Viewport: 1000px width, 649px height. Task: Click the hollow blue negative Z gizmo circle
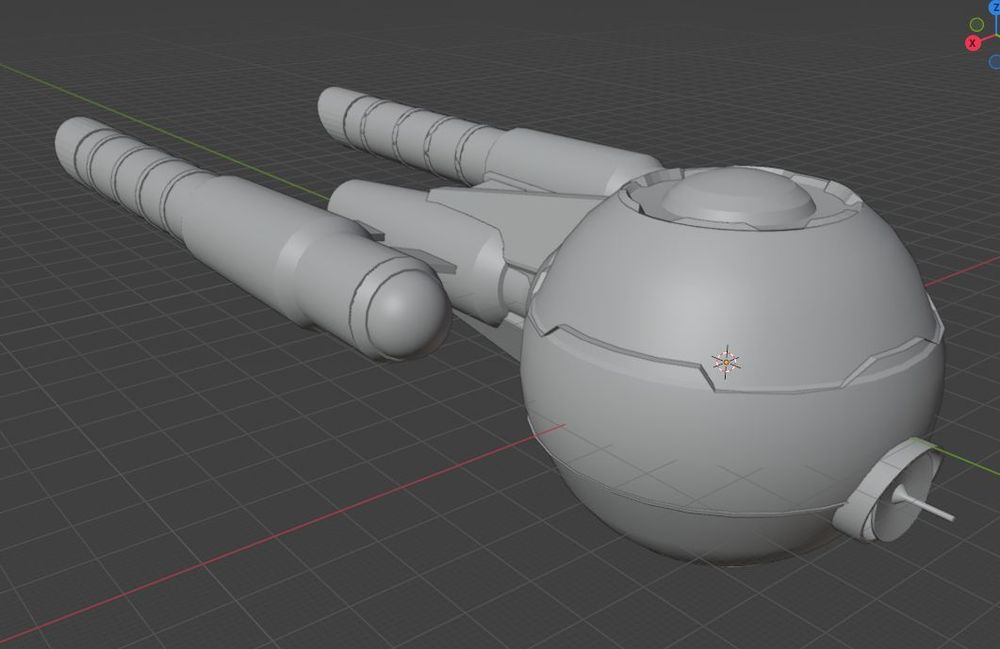[995, 62]
